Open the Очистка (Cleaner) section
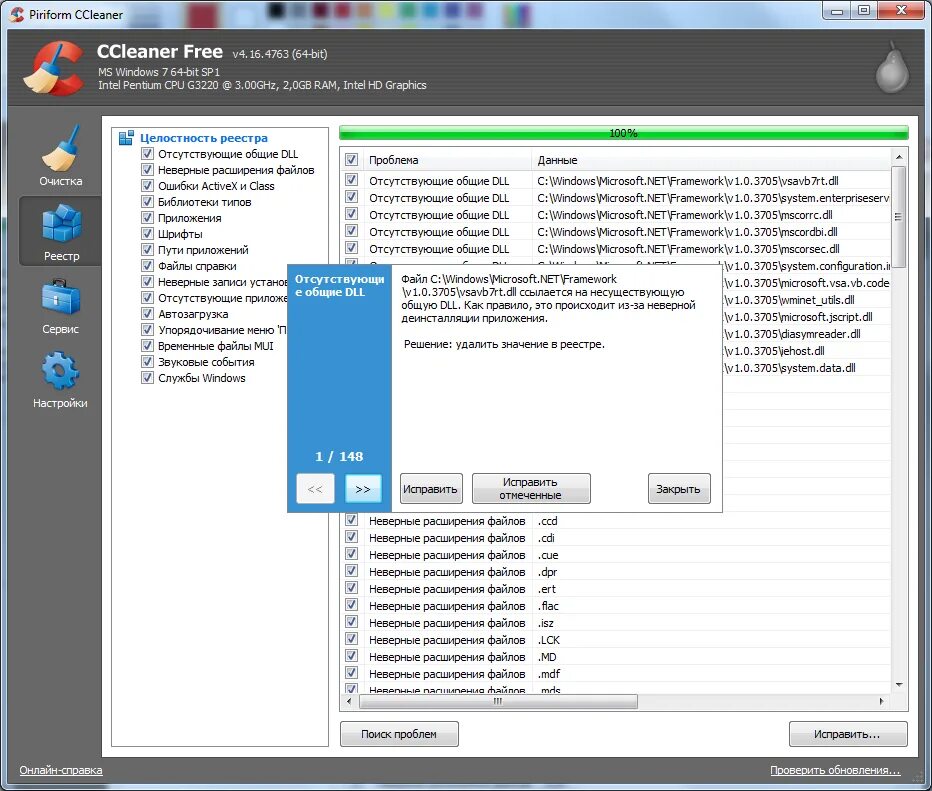 60,156
